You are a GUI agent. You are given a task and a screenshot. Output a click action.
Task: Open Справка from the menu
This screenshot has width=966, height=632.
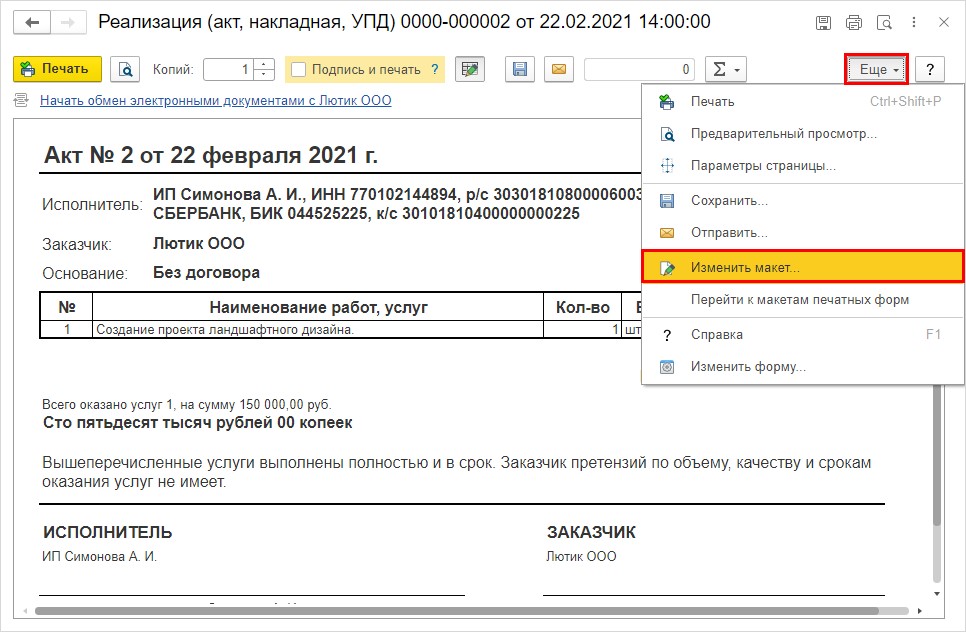(803, 334)
